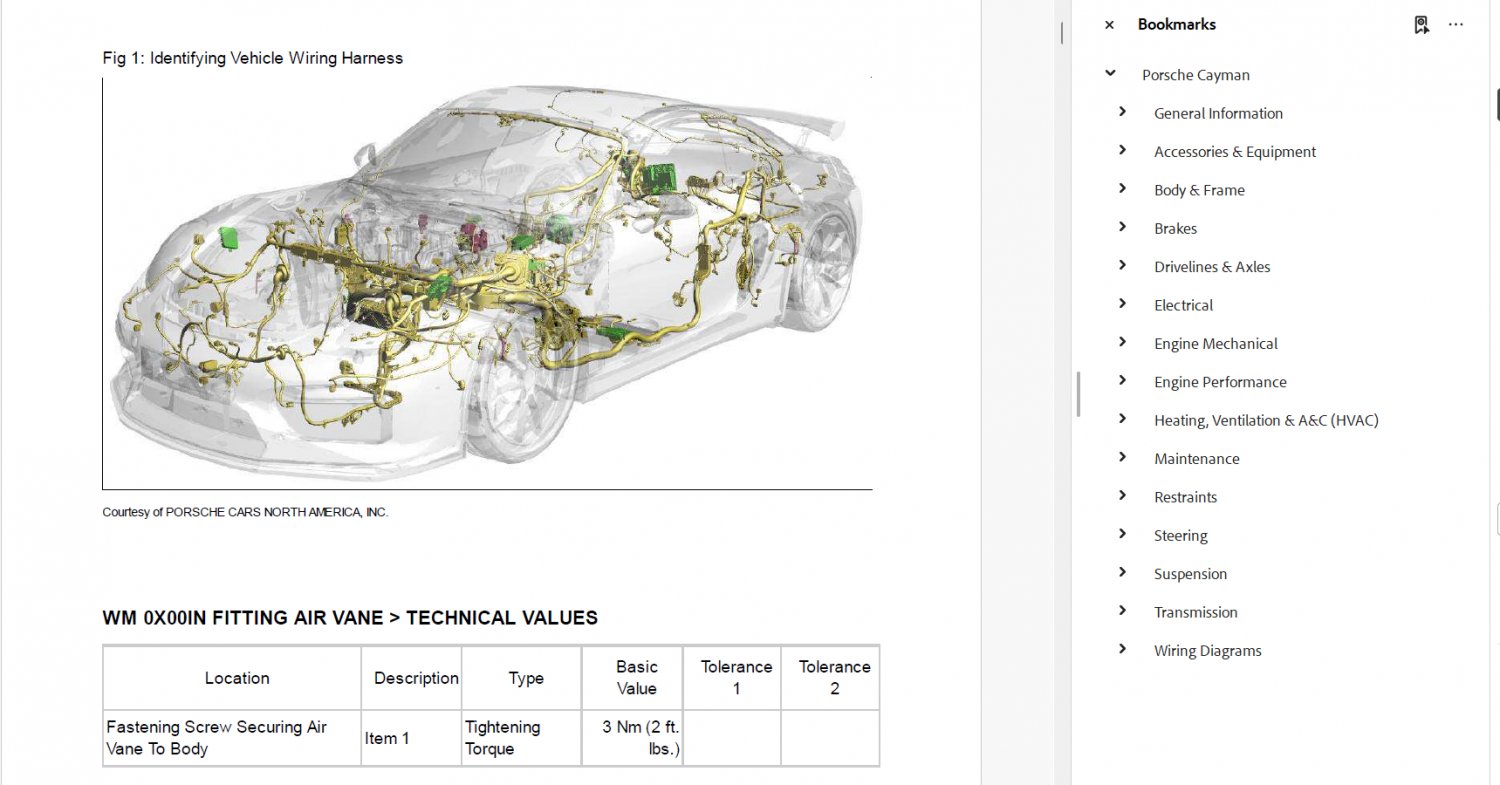Click the vehicle wiring harness figure
This screenshot has height=785, width=1500.
pyautogui.click(x=487, y=284)
